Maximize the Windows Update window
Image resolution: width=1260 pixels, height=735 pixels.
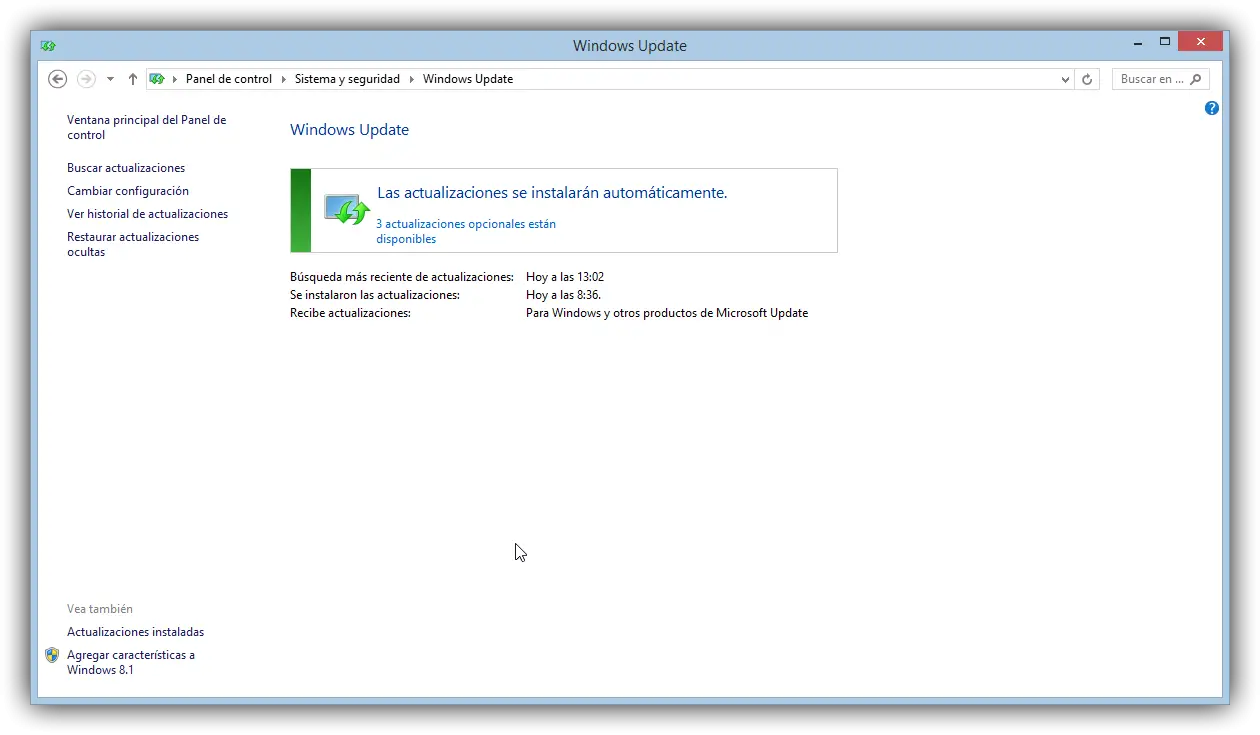coord(1164,42)
